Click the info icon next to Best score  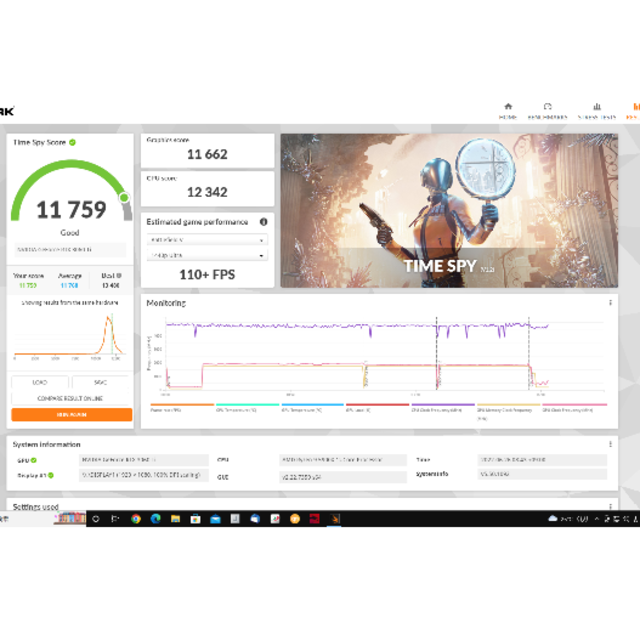click(x=119, y=276)
